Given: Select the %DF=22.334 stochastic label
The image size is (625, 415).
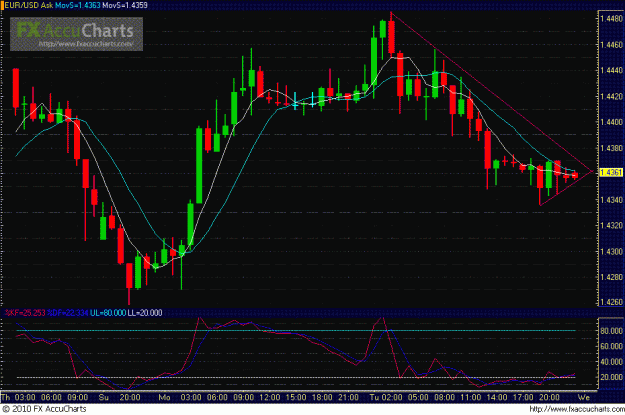Looking at the screenshot, I should coord(67,313).
